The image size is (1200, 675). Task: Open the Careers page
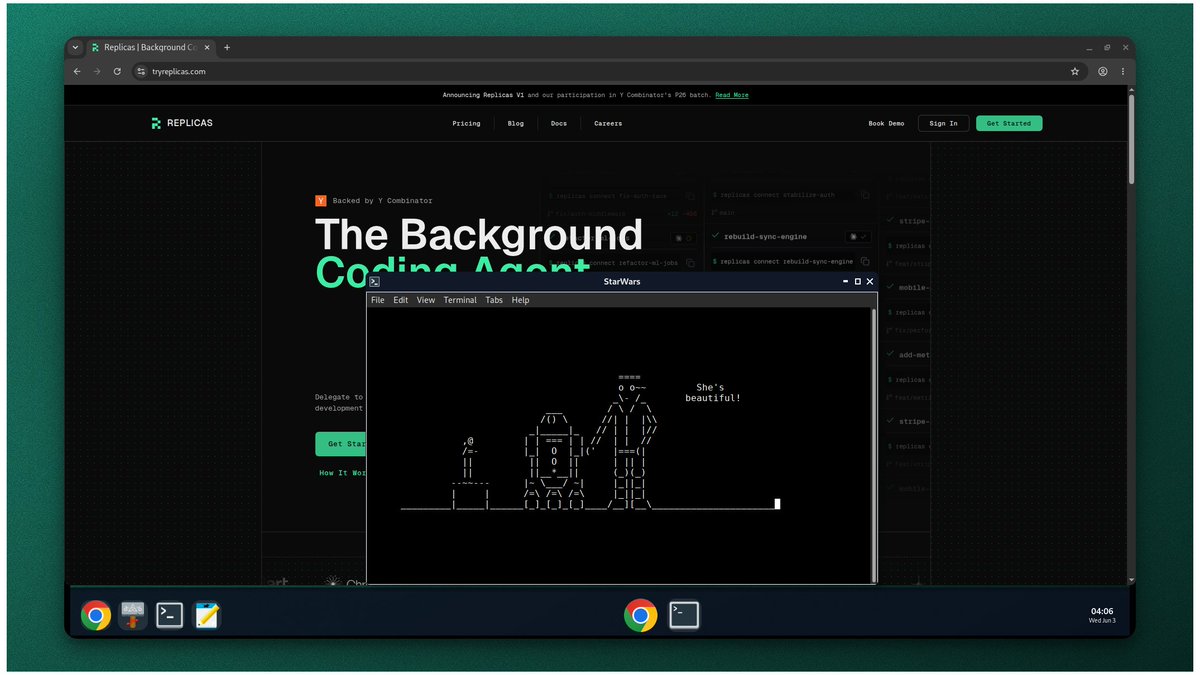608,123
